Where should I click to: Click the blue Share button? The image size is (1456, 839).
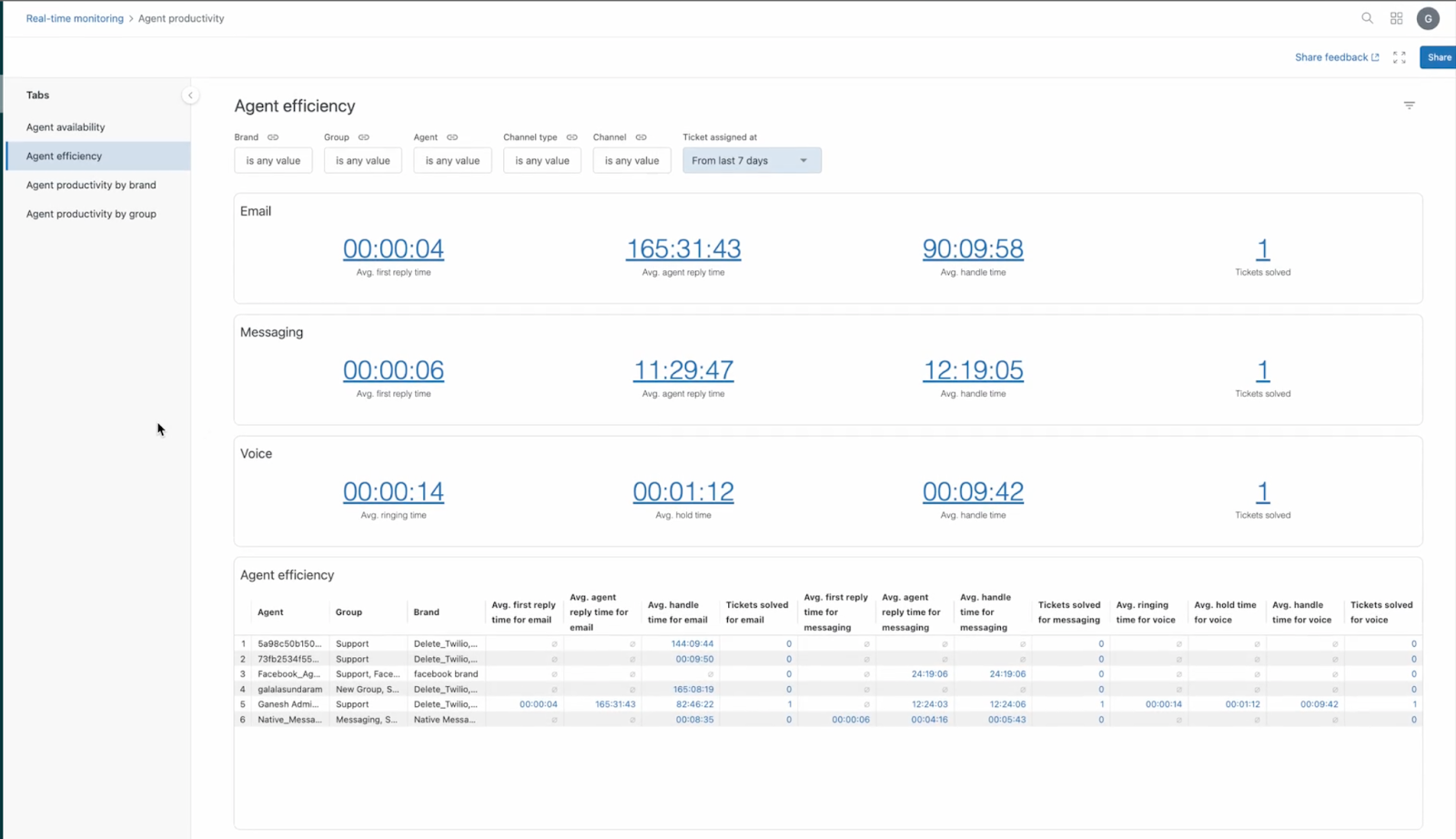pyautogui.click(x=1439, y=57)
